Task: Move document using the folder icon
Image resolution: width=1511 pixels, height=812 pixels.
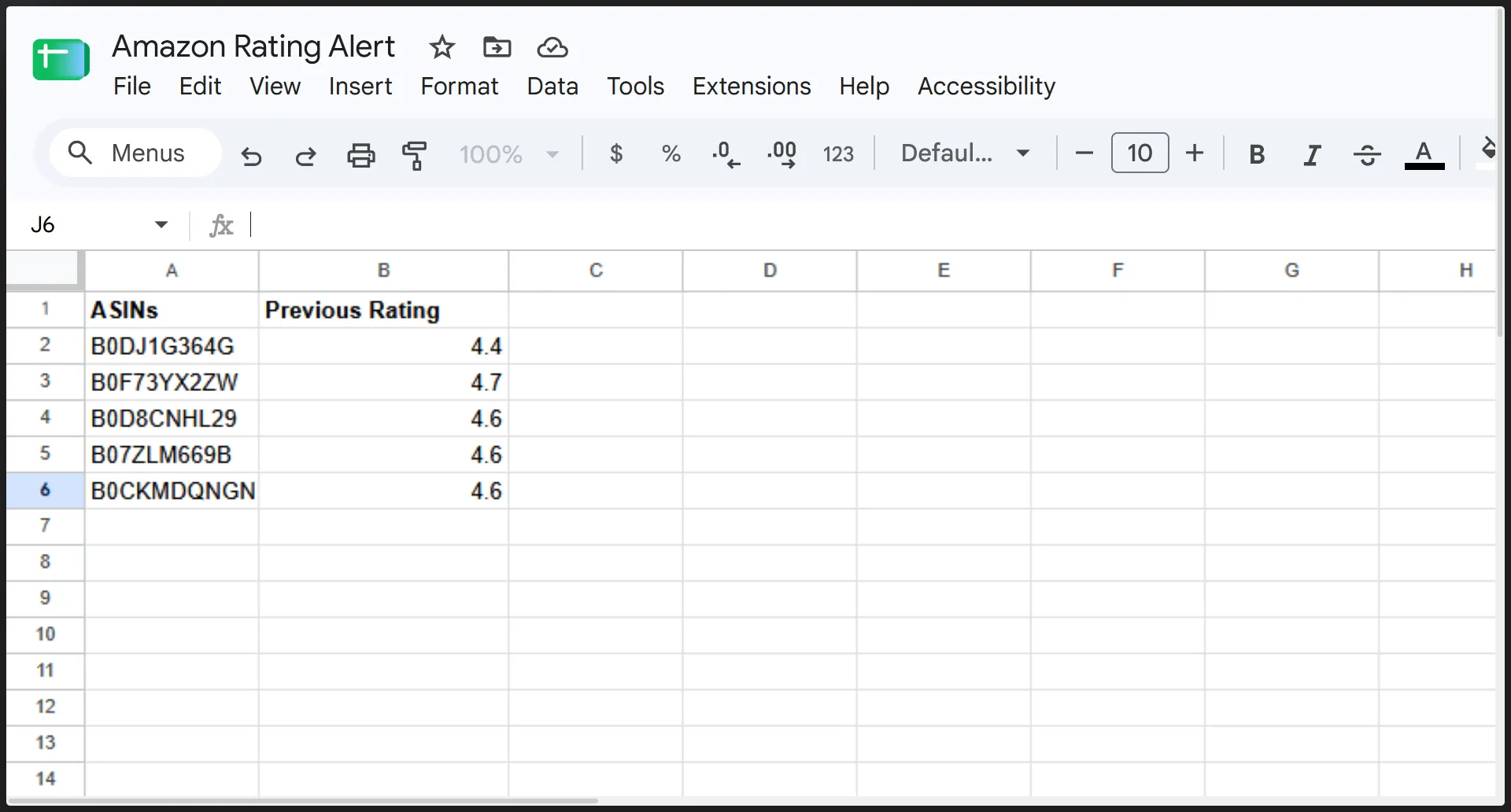Action: (x=497, y=47)
